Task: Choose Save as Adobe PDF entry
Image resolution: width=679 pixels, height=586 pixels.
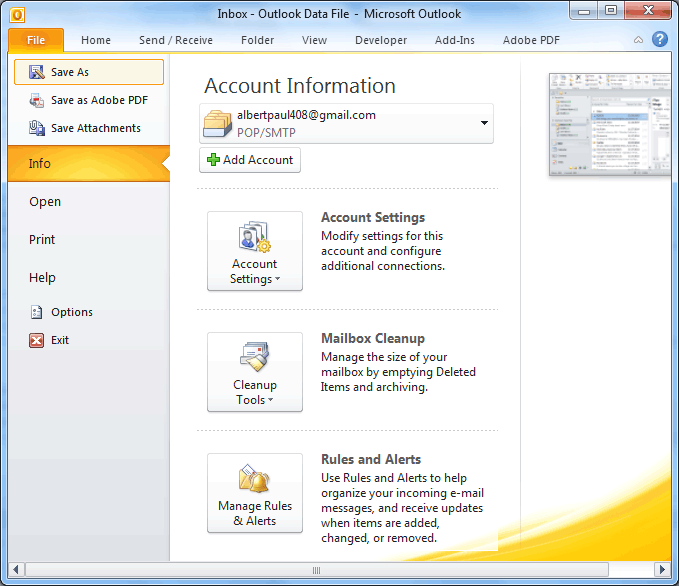Action: (x=89, y=100)
